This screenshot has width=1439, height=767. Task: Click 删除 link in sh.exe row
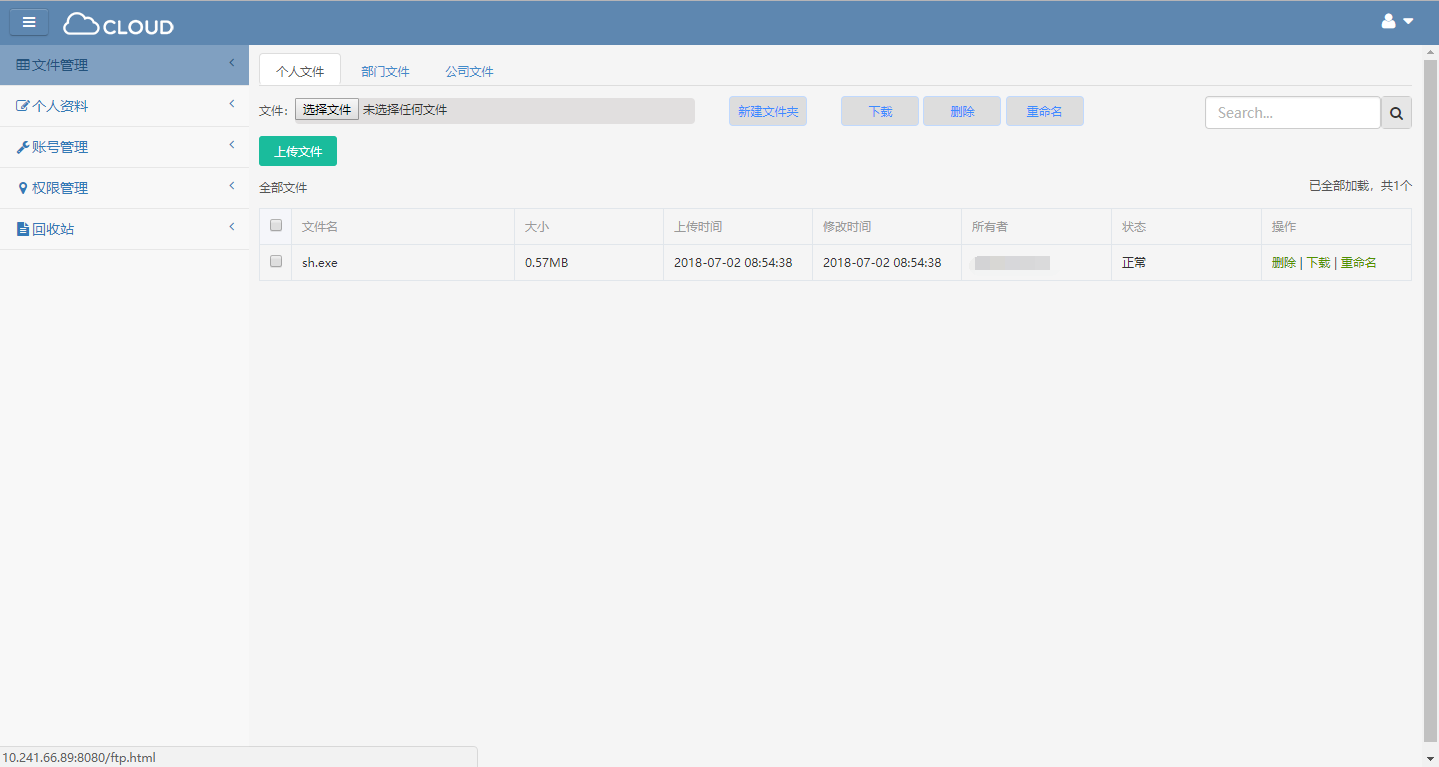[x=1284, y=263]
